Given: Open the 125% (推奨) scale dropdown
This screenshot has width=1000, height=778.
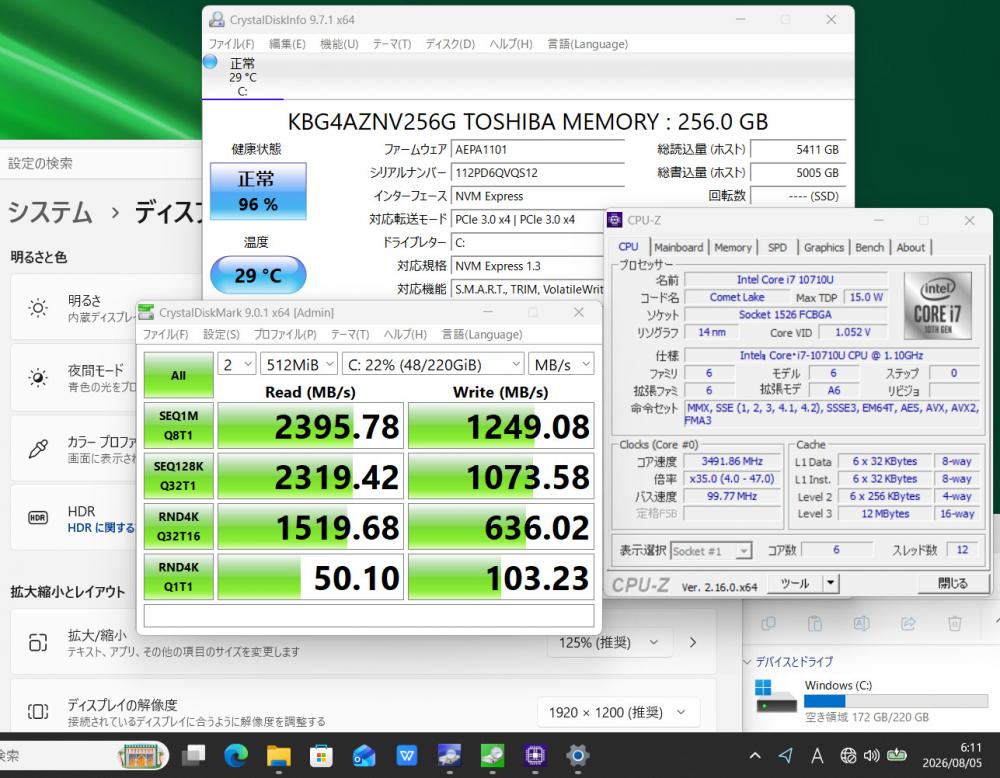Looking at the screenshot, I should (609, 643).
